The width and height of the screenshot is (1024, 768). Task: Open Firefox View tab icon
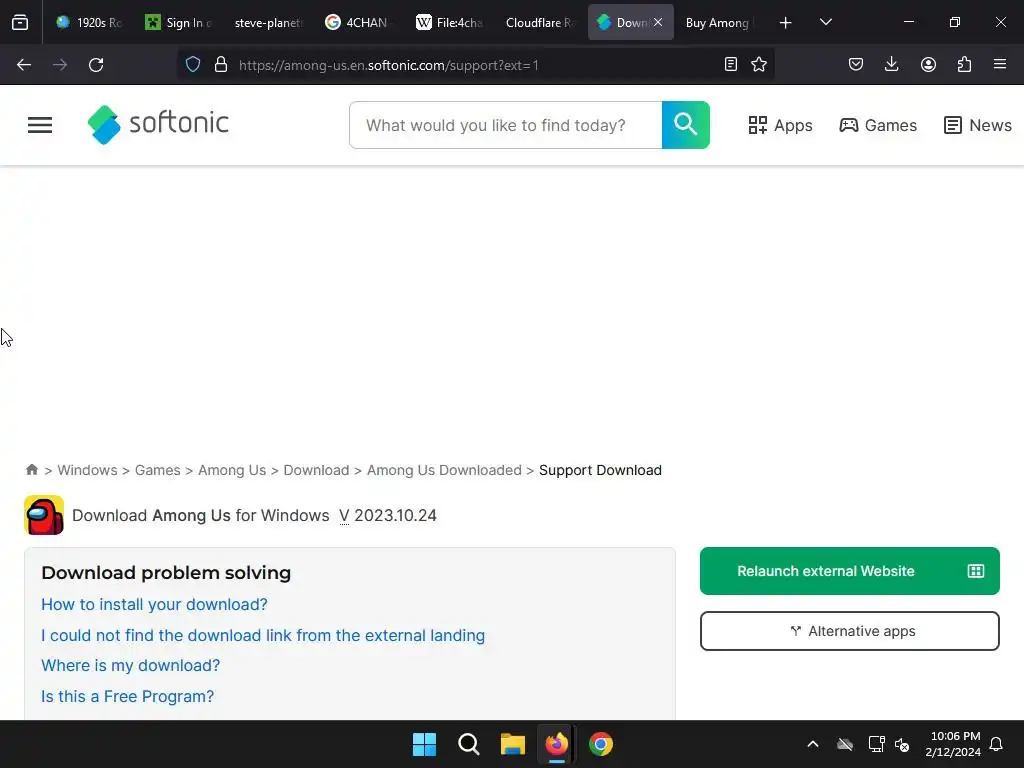[20, 22]
